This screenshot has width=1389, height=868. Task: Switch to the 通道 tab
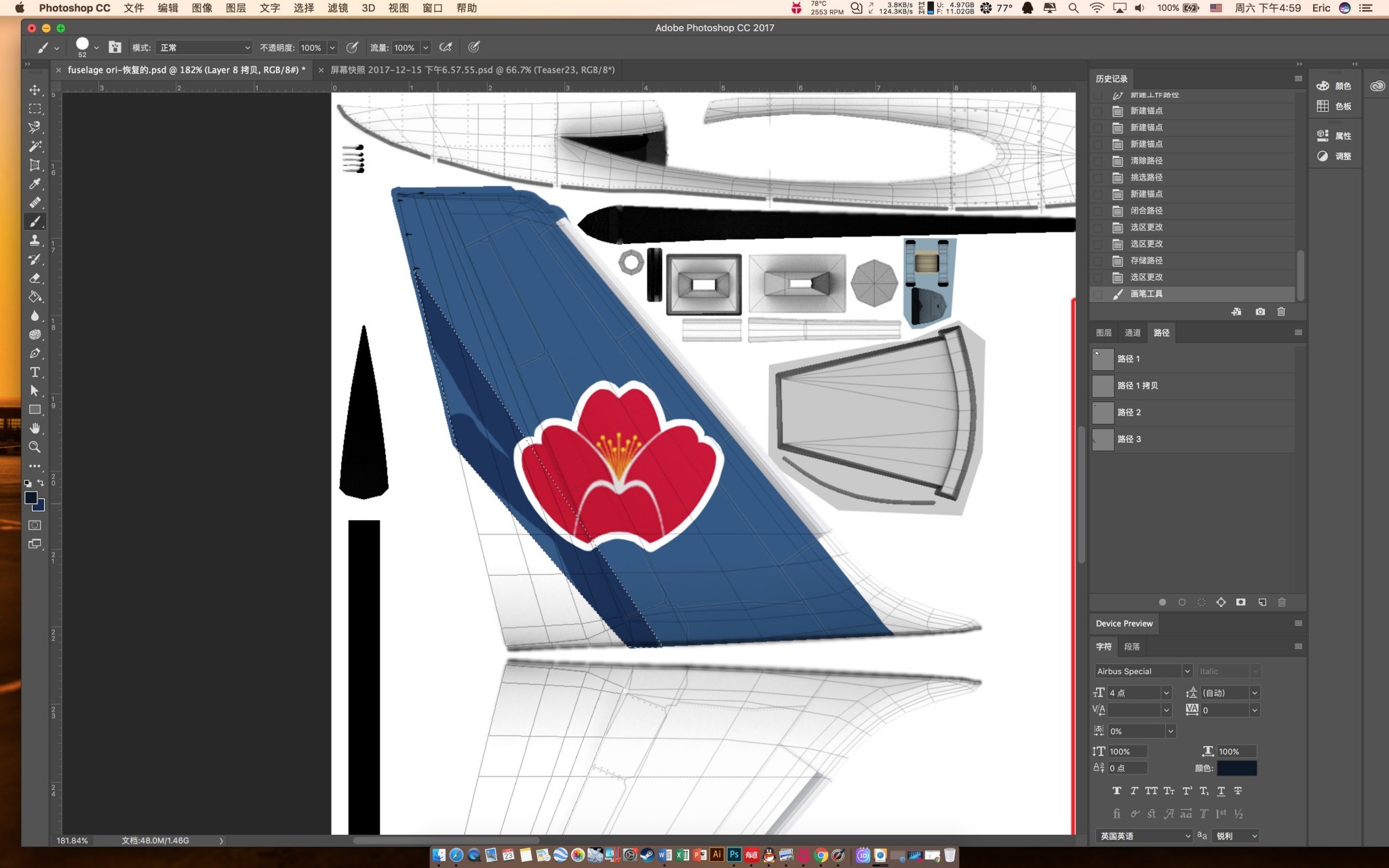tap(1133, 333)
